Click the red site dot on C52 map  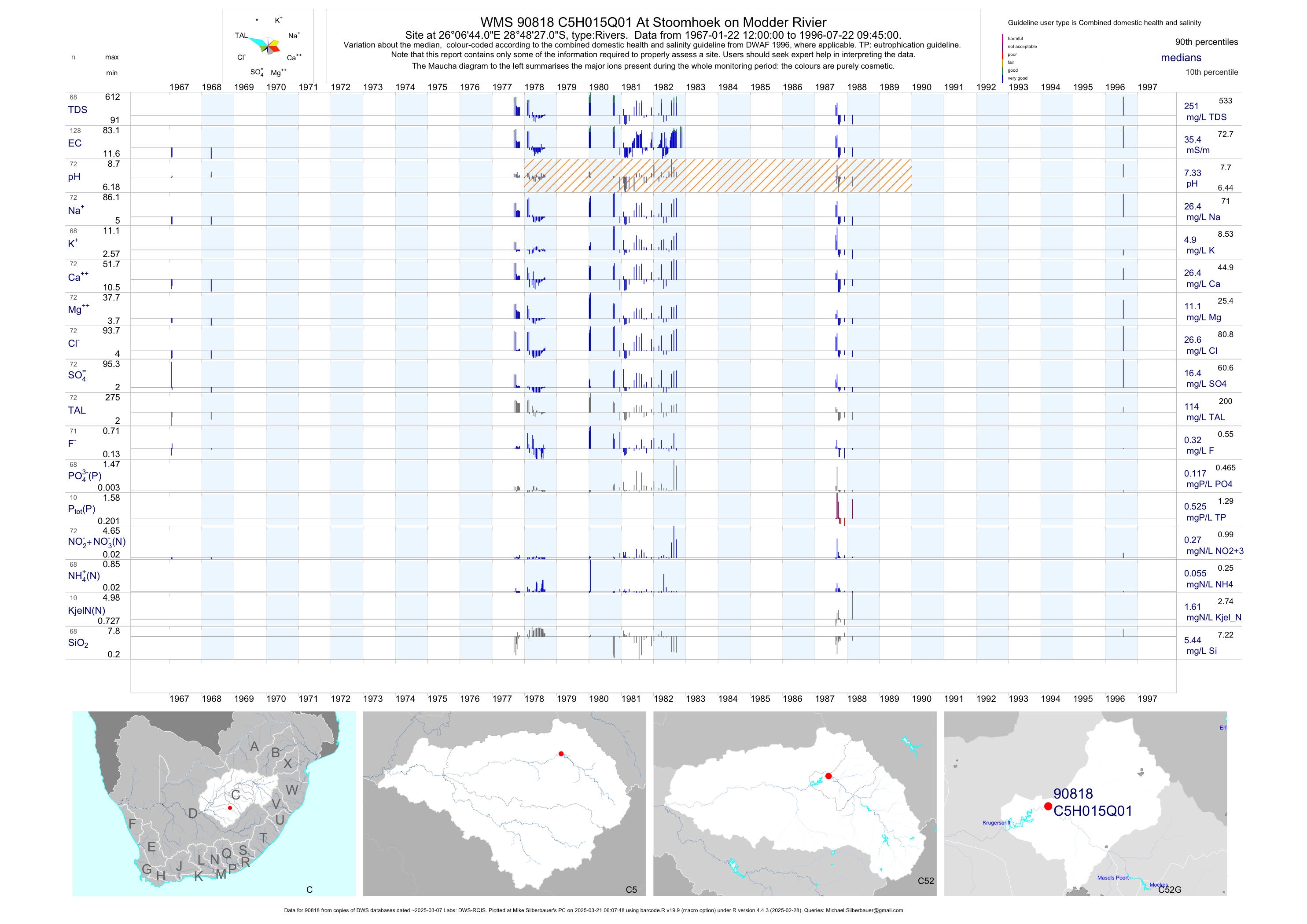828,776
